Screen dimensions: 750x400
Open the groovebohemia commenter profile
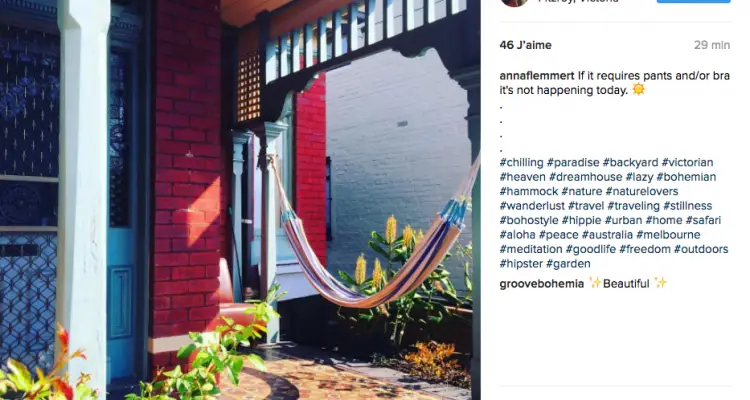pyautogui.click(x=541, y=284)
